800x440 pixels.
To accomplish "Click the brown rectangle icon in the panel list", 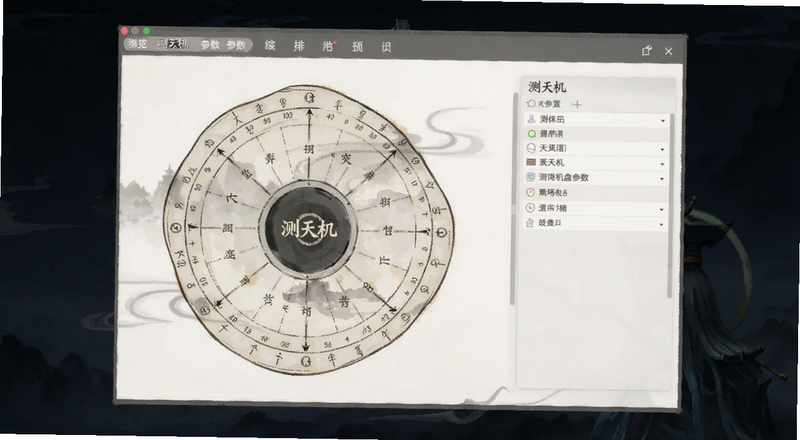I will tap(531, 162).
